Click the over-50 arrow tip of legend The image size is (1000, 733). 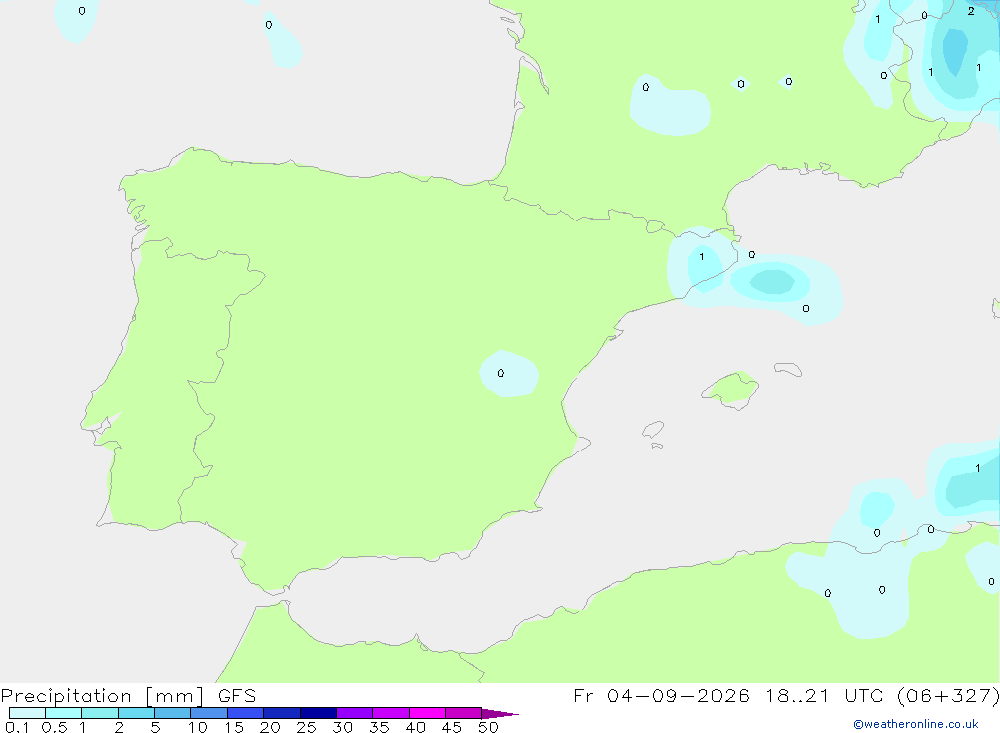point(500,713)
